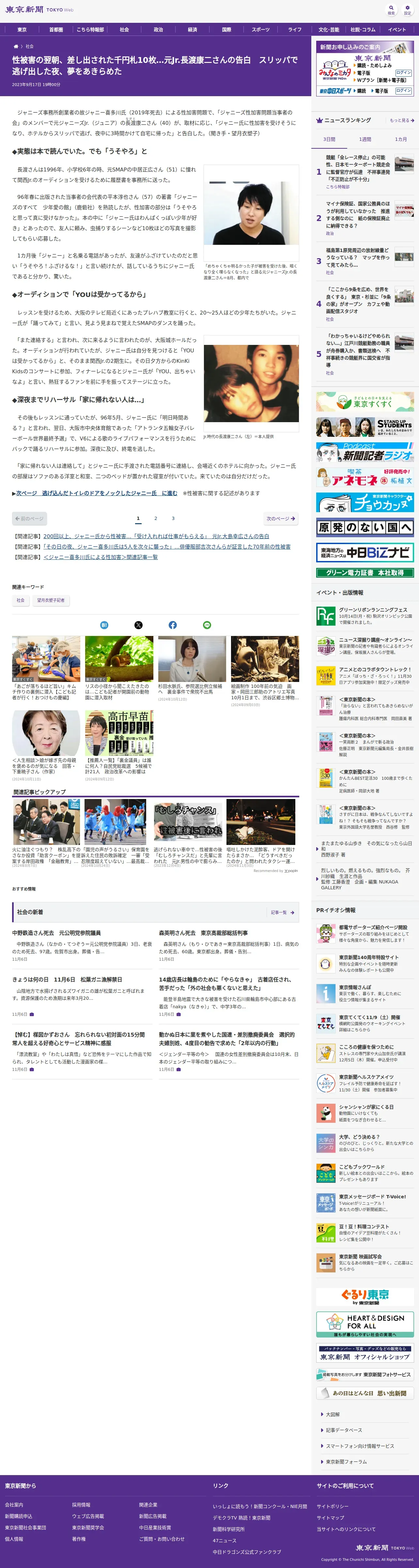Screen dimensions: 419x1568
Task: Switch ranking to the 1カ月 tab
Action: [x=401, y=140]
